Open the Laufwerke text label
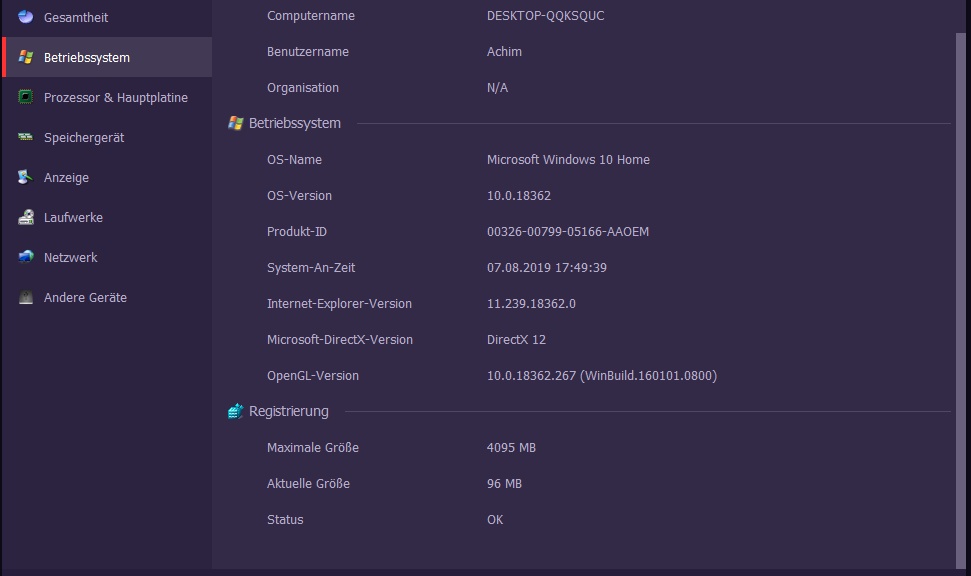This screenshot has width=971, height=576. click(73, 217)
